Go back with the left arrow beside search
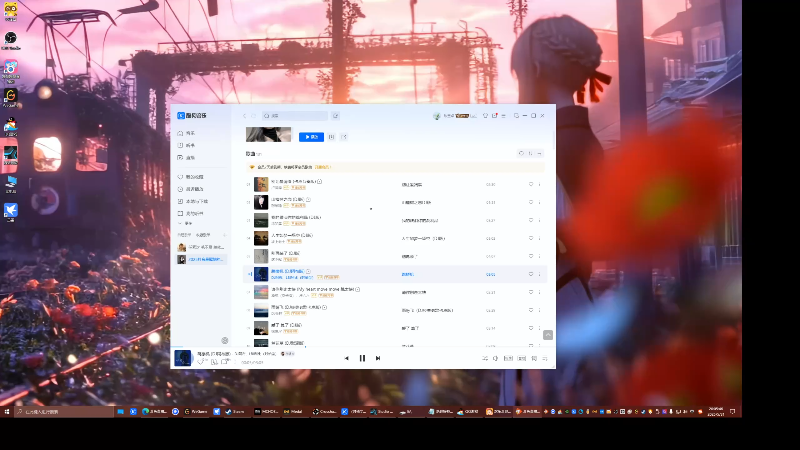This screenshot has width=800, height=450. pyautogui.click(x=244, y=116)
